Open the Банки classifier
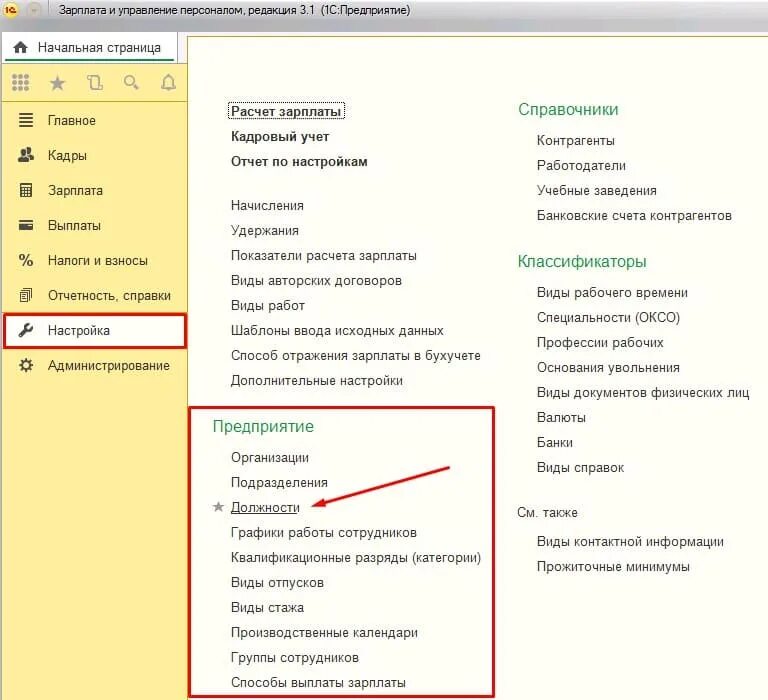The height and width of the screenshot is (700, 768). [x=554, y=442]
